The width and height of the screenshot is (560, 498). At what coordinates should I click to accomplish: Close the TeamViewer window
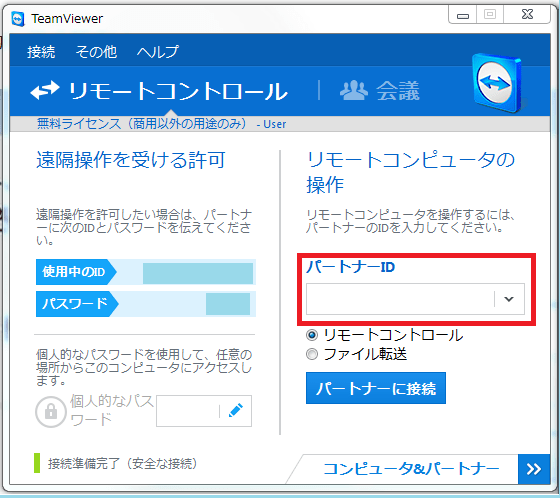[527, 14]
